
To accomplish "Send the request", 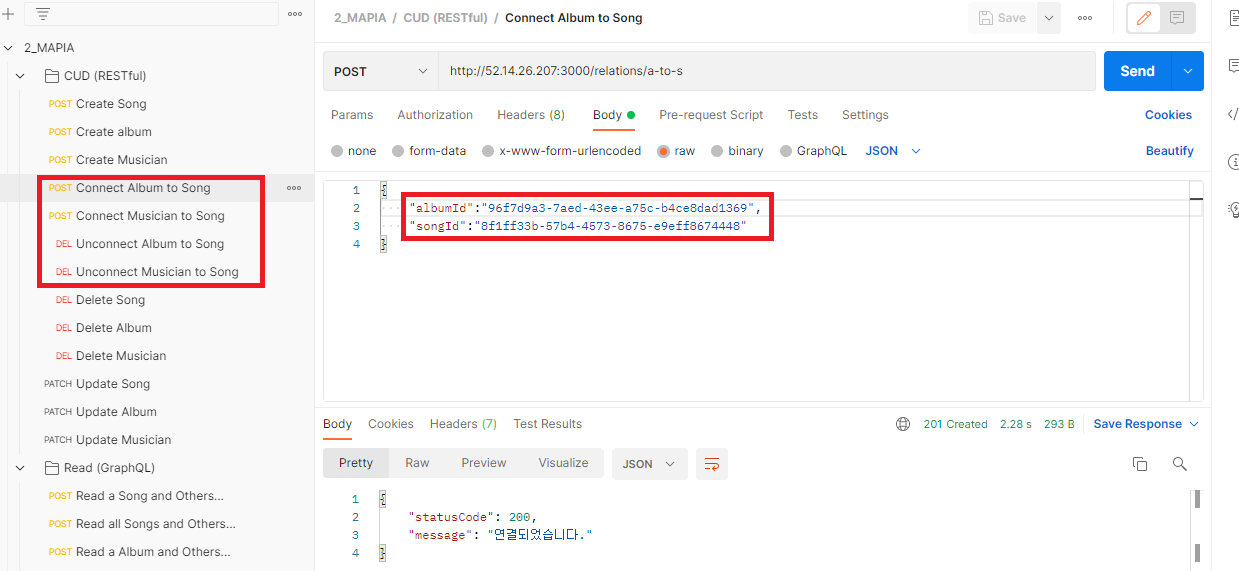I will [1138, 71].
